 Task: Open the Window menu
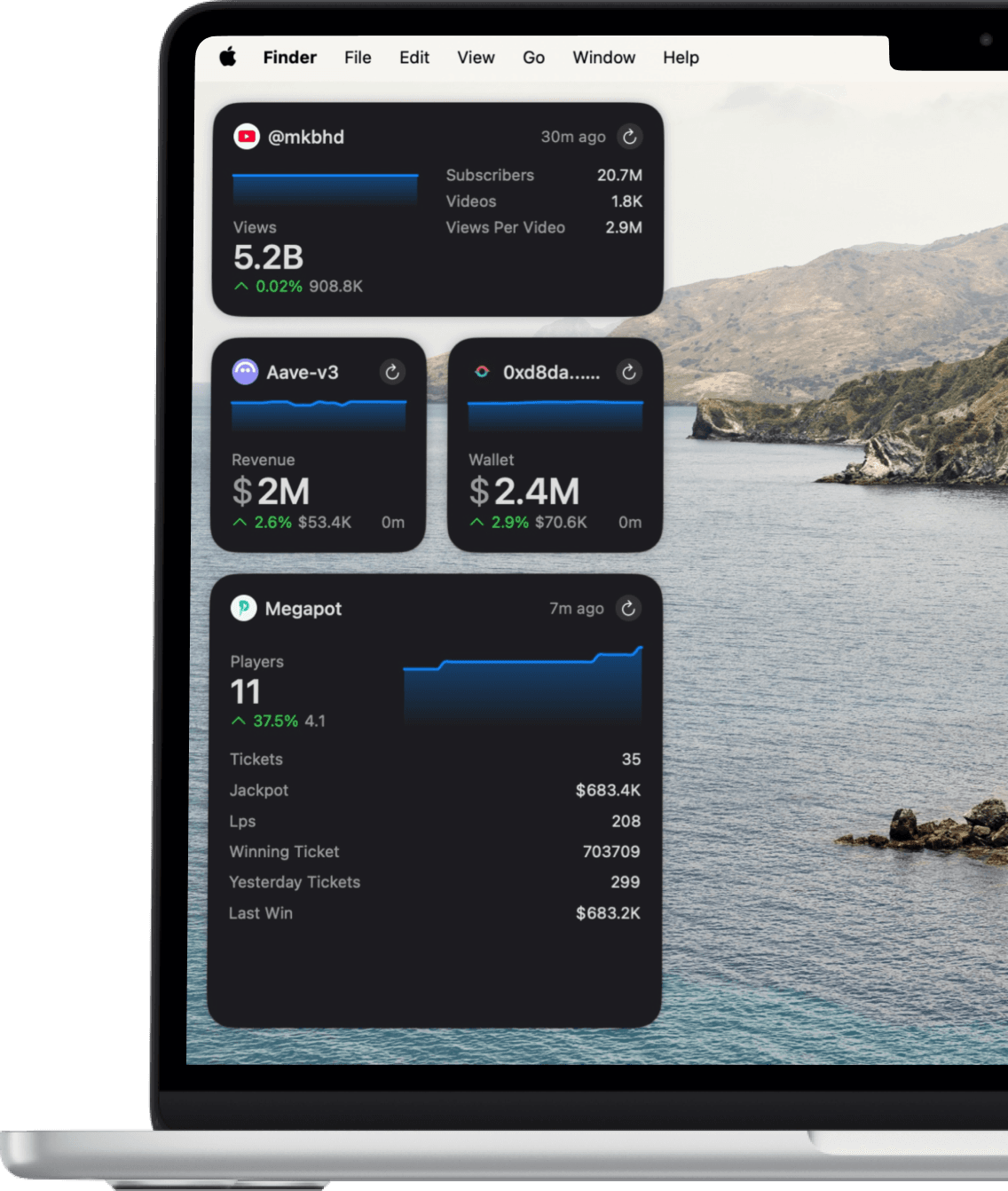click(603, 57)
